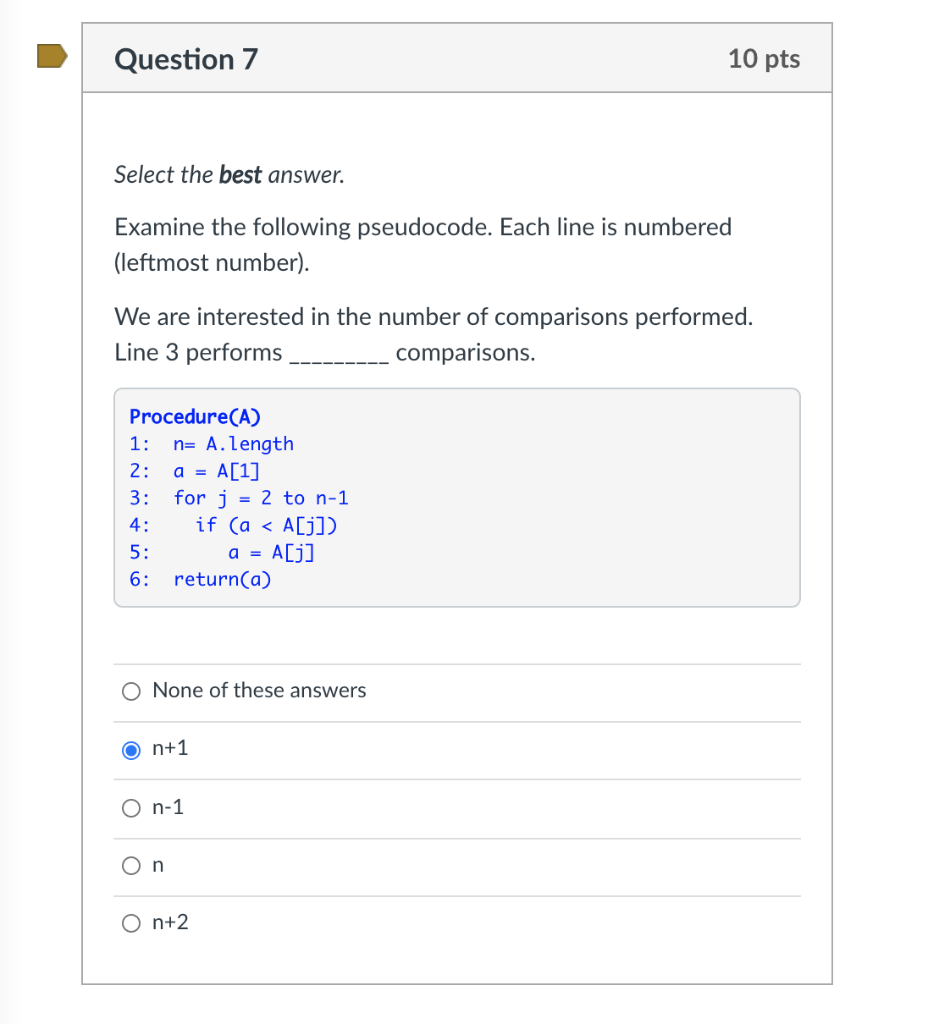Click the "10 pts" label
This screenshot has width=950, height=1024.
pos(764,59)
